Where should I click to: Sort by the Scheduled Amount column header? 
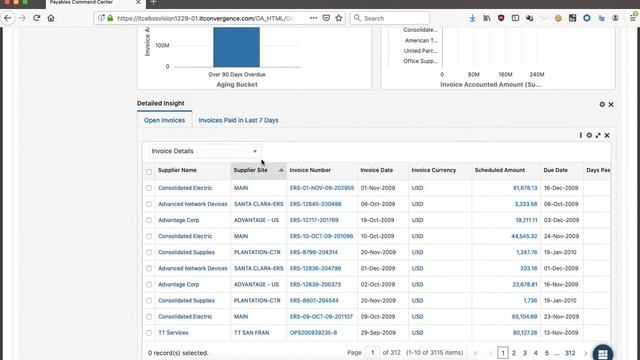[x=500, y=170]
